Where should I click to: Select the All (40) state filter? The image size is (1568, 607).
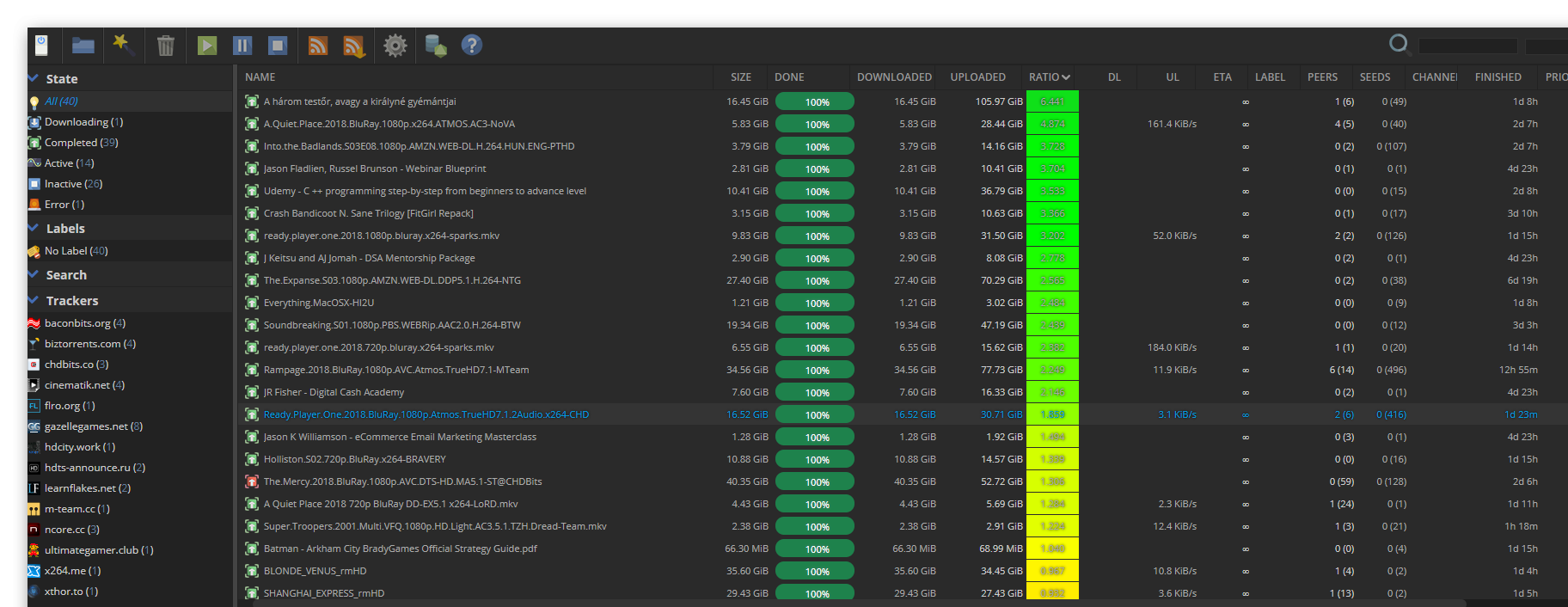[x=130, y=101]
